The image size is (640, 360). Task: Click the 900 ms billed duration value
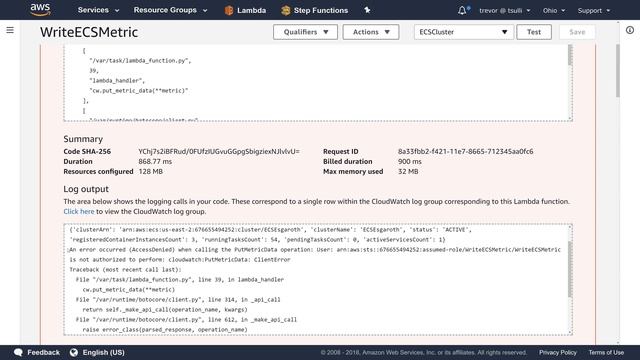click(410, 162)
